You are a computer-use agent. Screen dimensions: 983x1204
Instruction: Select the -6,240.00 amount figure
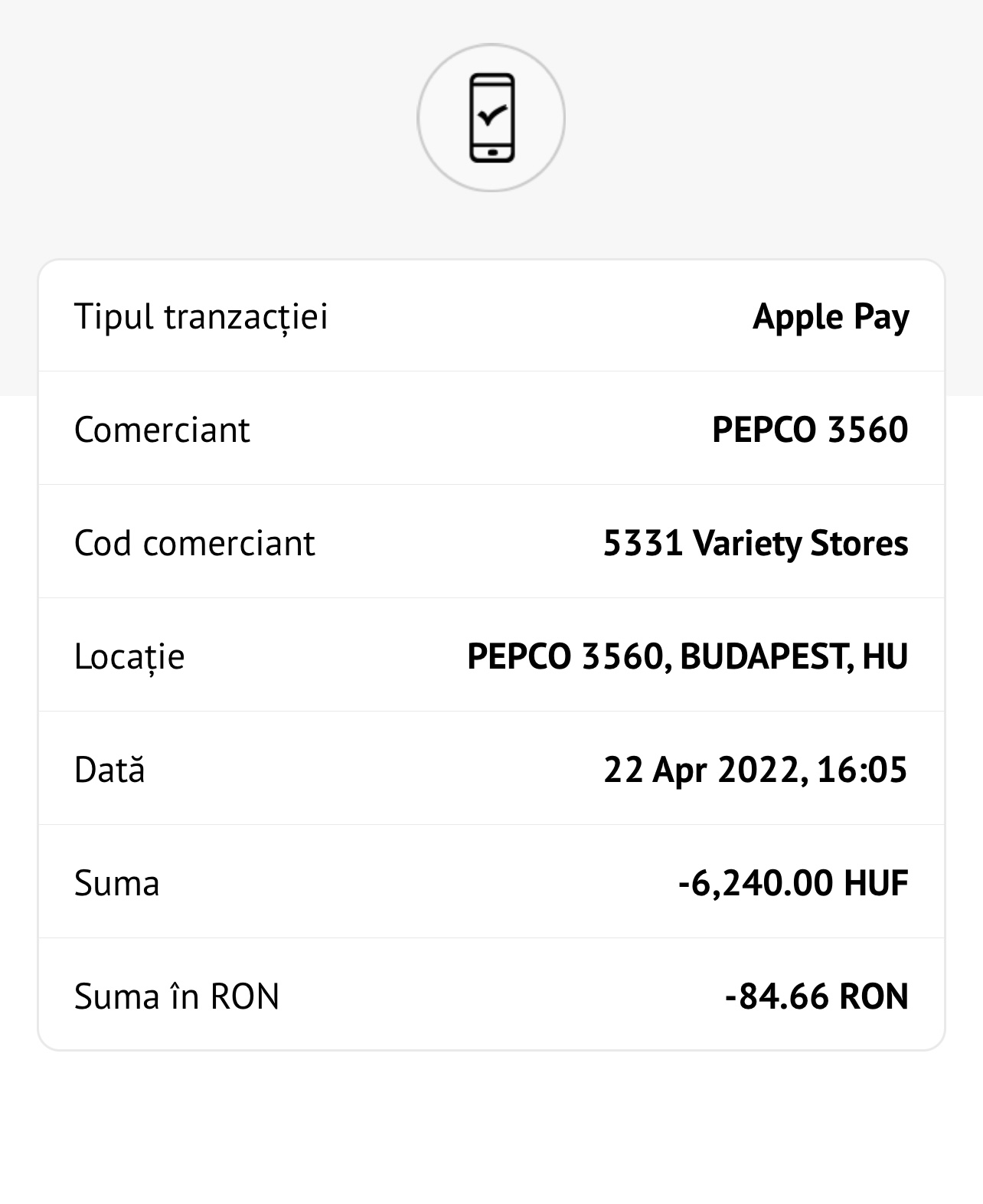point(755,883)
